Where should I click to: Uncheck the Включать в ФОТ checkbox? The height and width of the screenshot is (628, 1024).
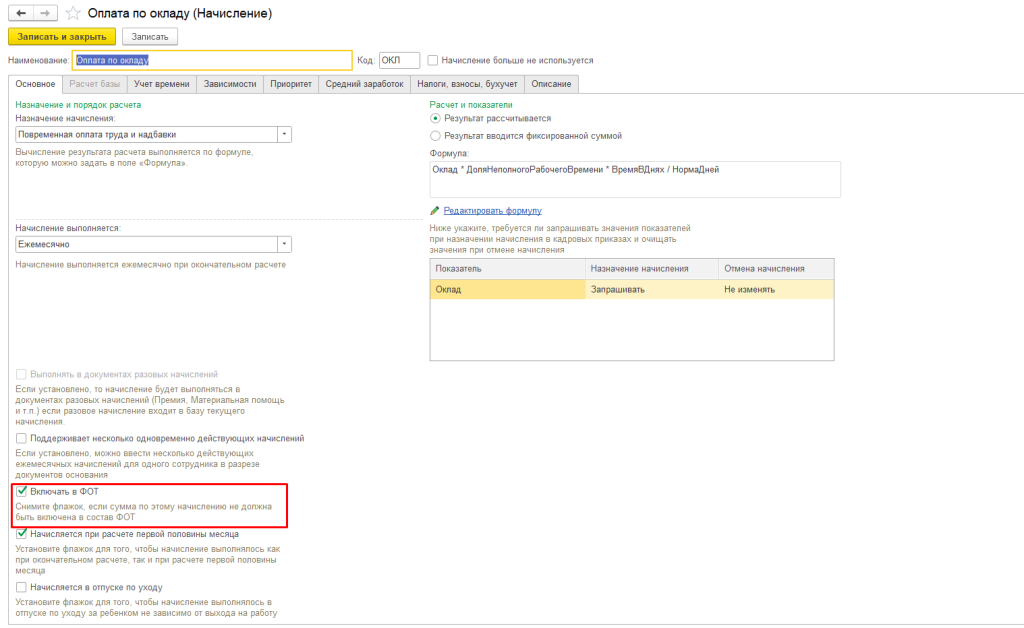pos(22,493)
